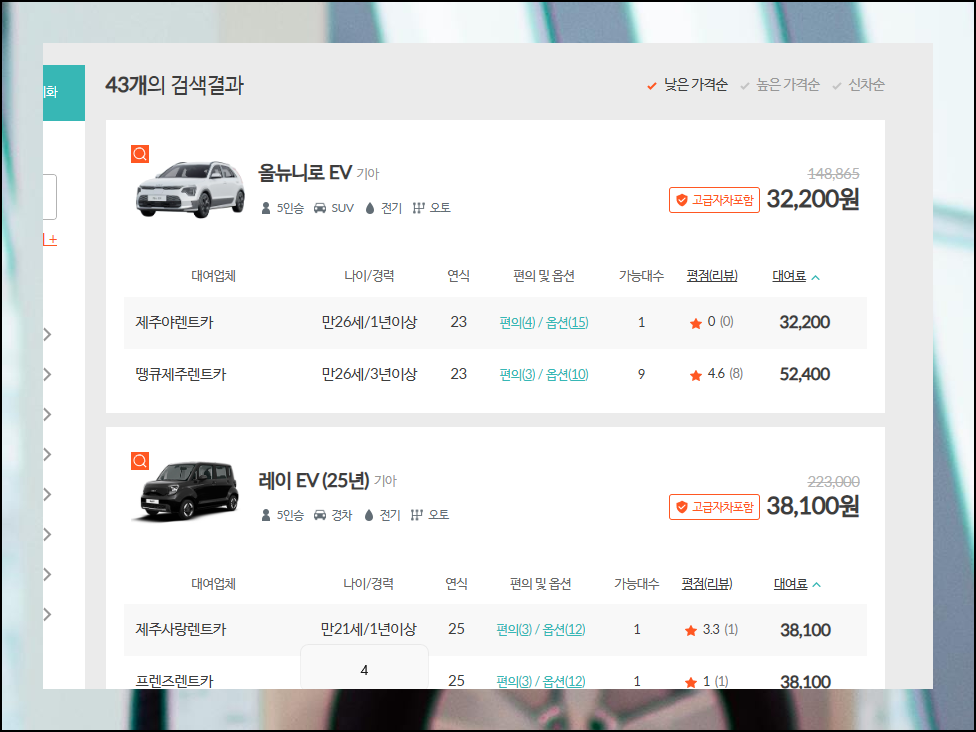
Task: Sort by 낮은 가격순
Action: [x=687, y=85]
